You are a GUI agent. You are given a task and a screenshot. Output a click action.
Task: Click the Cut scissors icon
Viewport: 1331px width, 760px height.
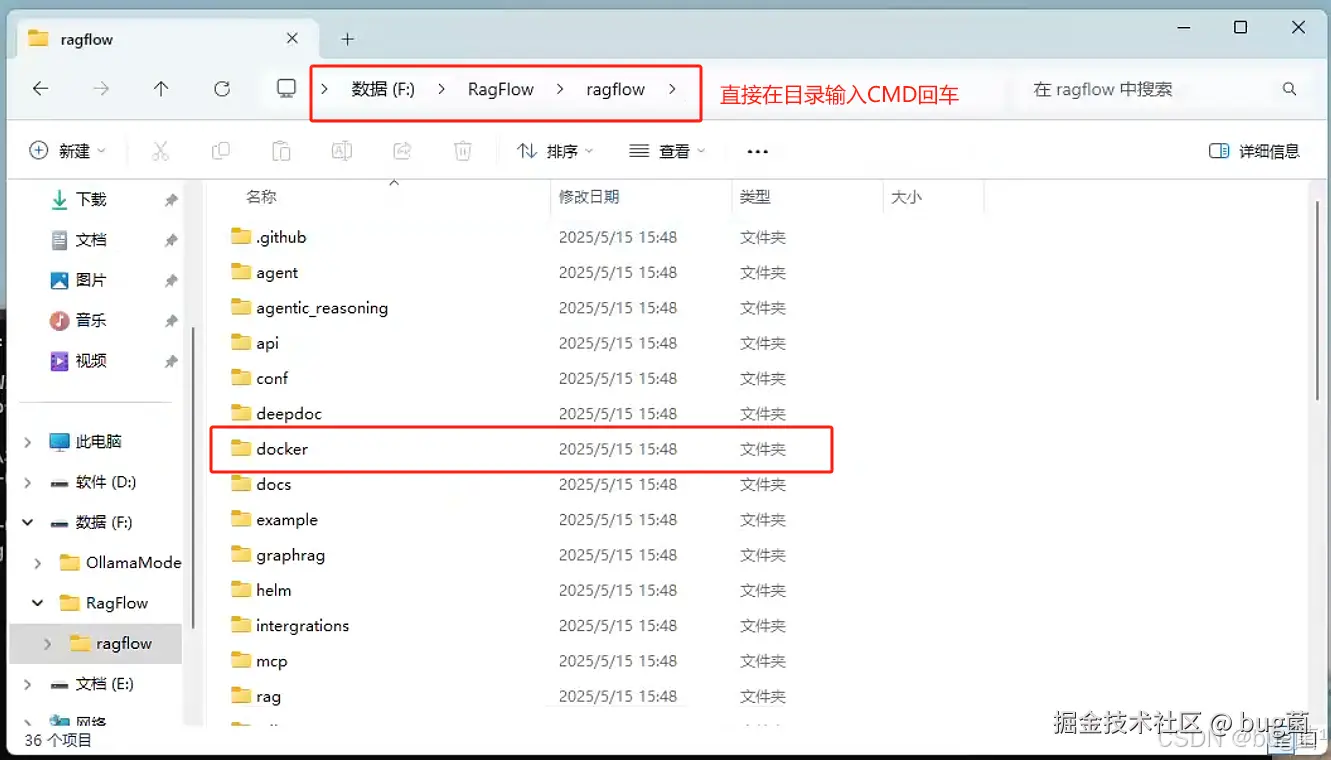pos(160,151)
